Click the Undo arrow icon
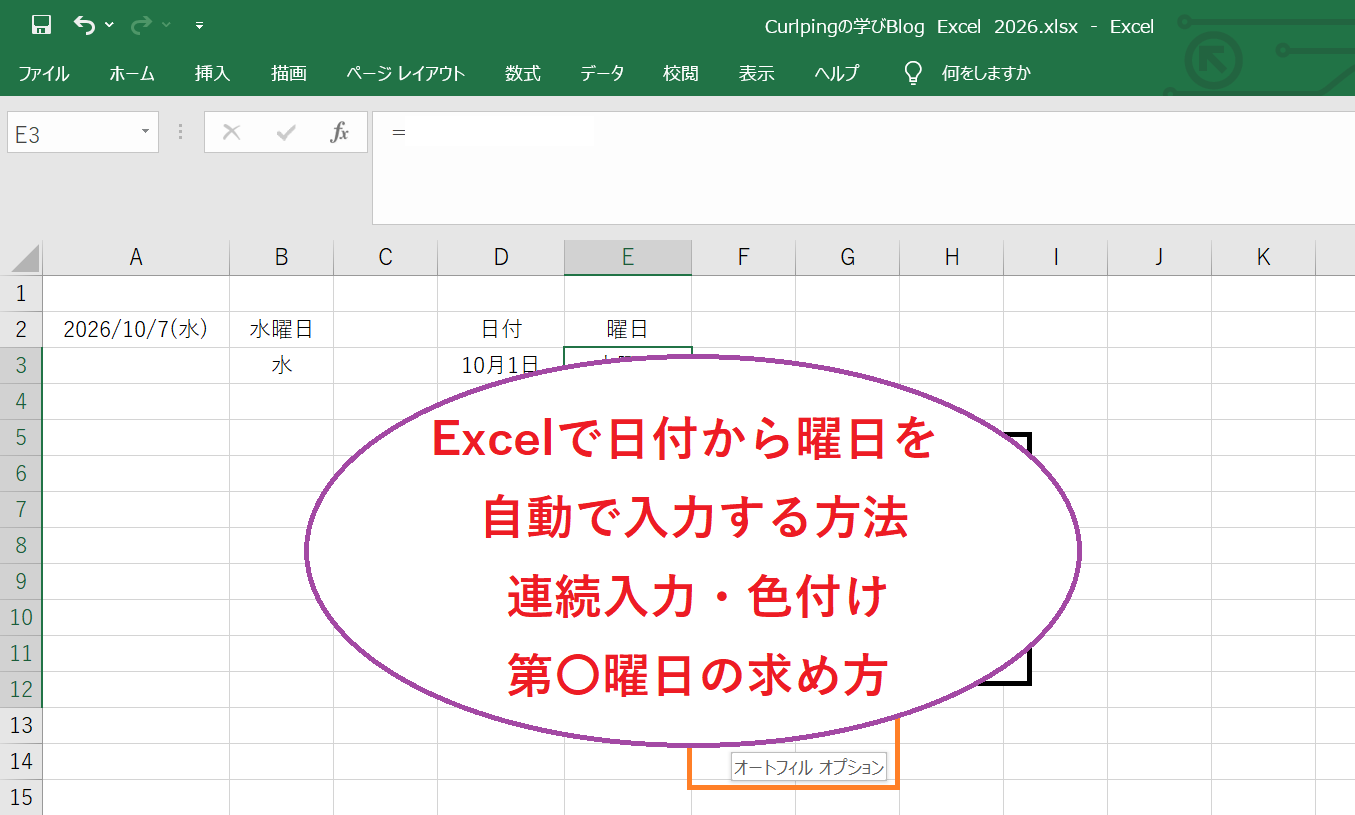The height and width of the screenshot is (815, 1355). 85,25
